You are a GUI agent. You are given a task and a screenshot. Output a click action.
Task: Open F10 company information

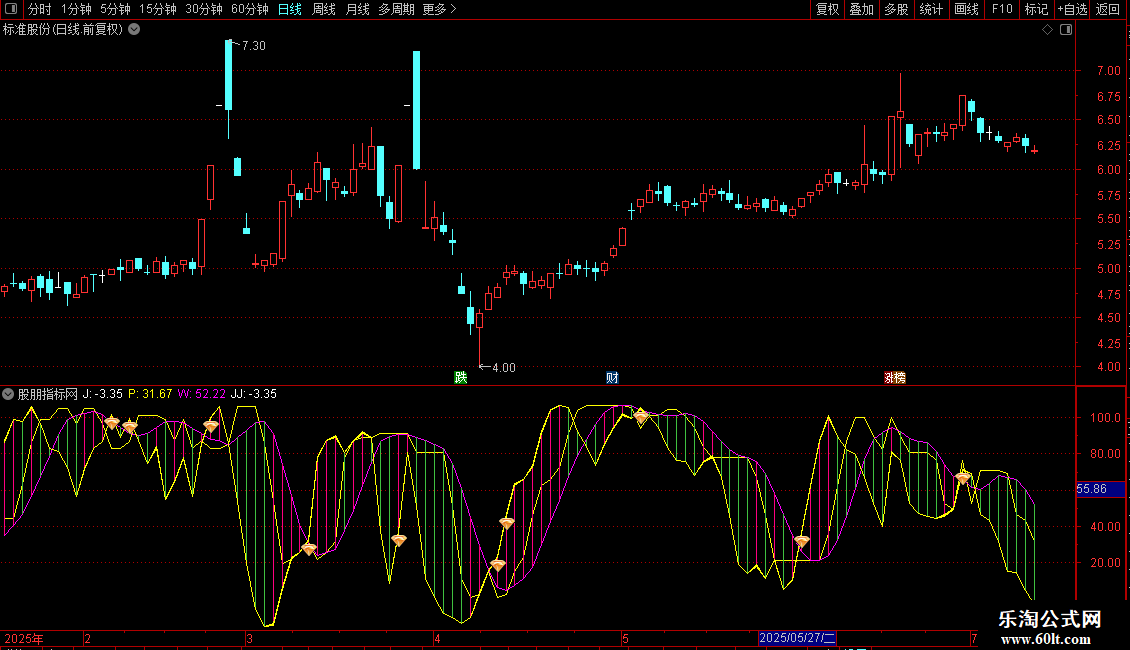click(x=1002, y=9)
